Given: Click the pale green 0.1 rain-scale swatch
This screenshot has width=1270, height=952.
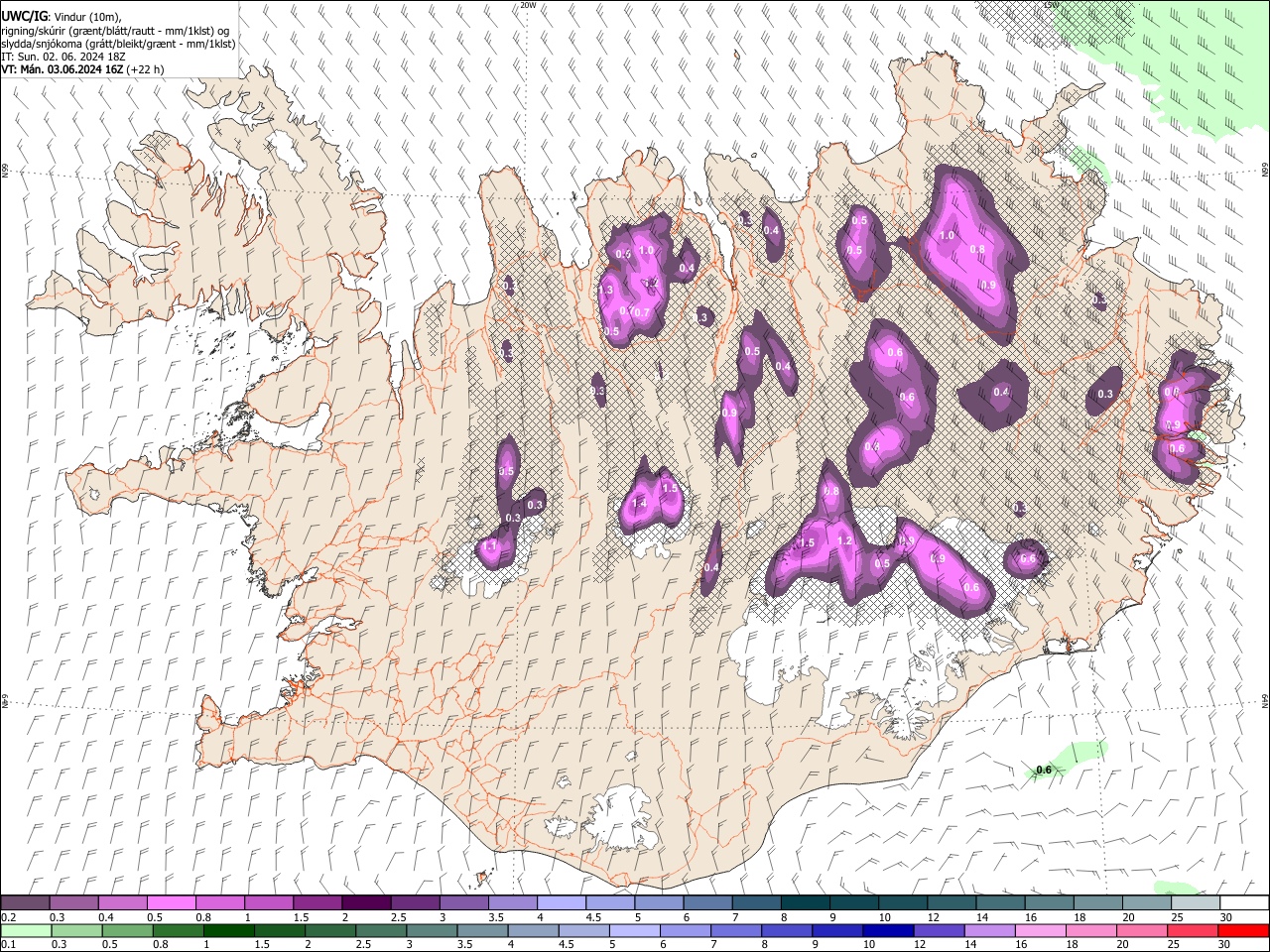Looking at the screenshot, I should coord(26,931).
